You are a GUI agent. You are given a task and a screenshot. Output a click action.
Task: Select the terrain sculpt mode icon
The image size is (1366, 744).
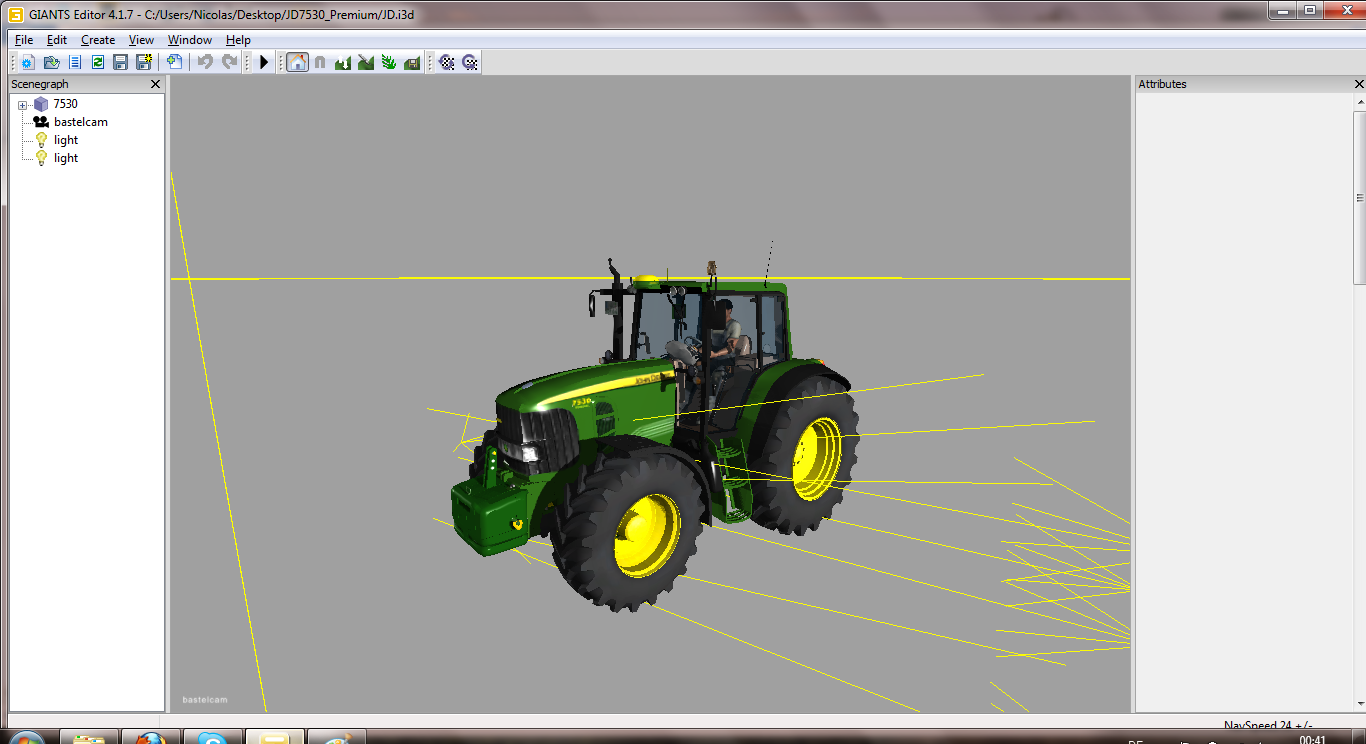tap(343, 62)
